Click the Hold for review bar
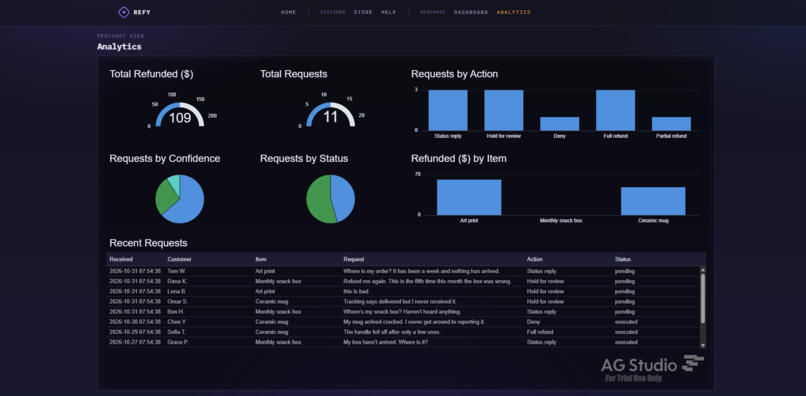Screen dimensions: 806x396 504,110
